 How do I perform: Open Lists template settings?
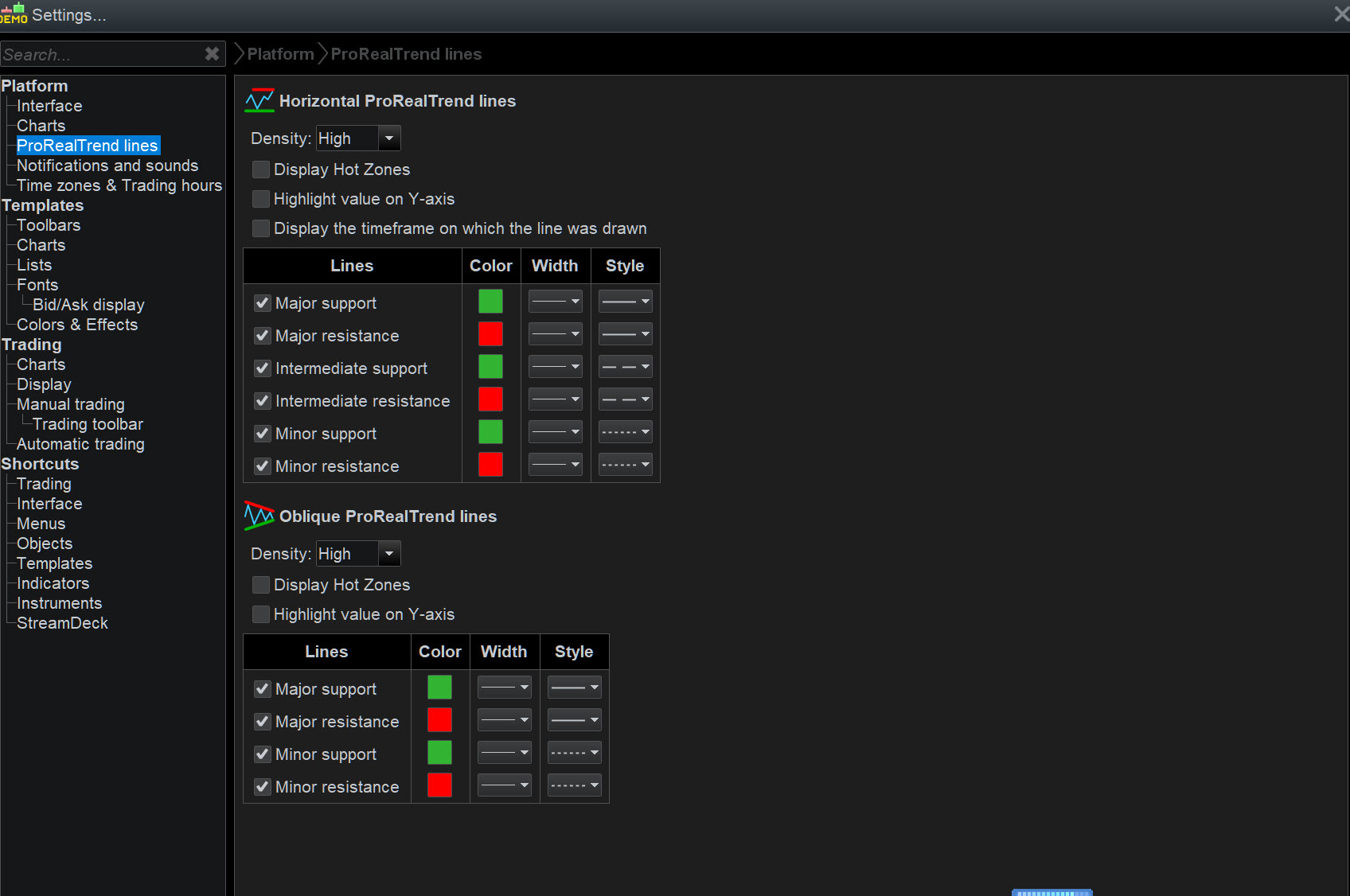coord(34,265)
